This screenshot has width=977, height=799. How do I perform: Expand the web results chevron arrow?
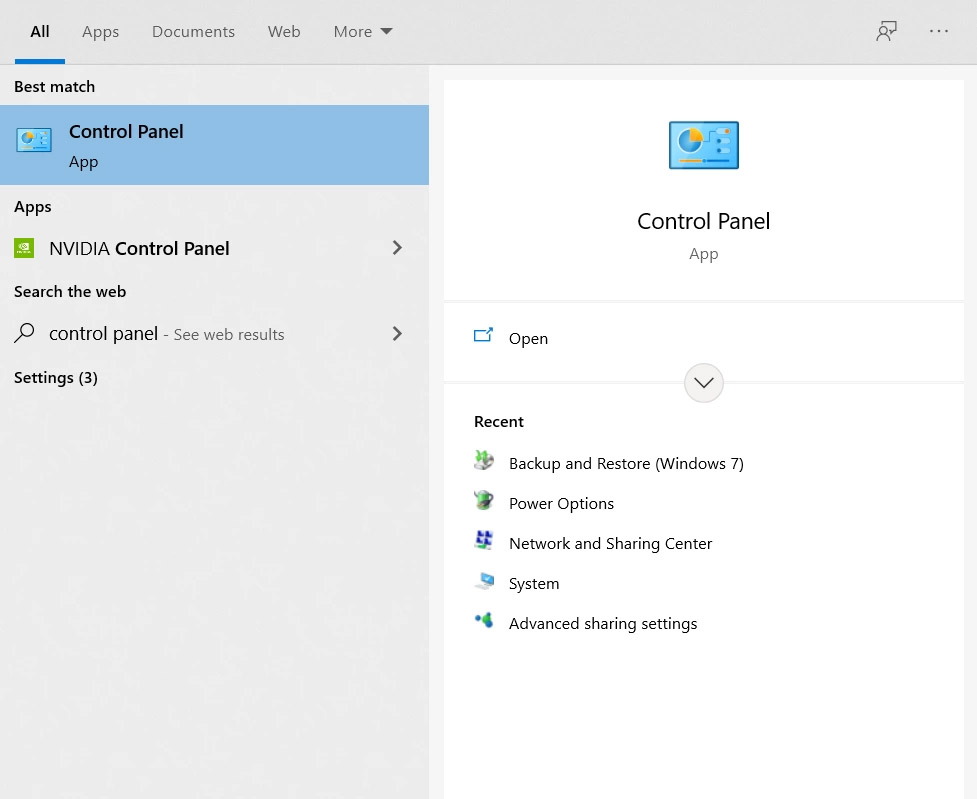pyautogui.click(x=397, y=334)
